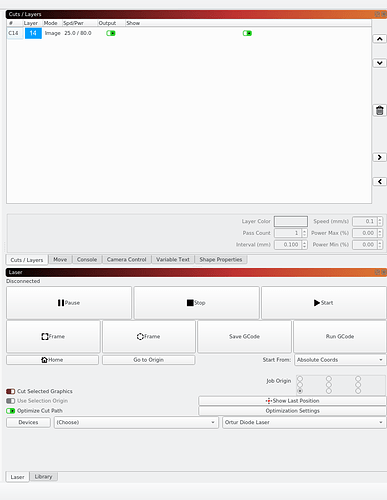Delete layer using the trash can icon
The image size is (387, 500).
tap(379, 111)
